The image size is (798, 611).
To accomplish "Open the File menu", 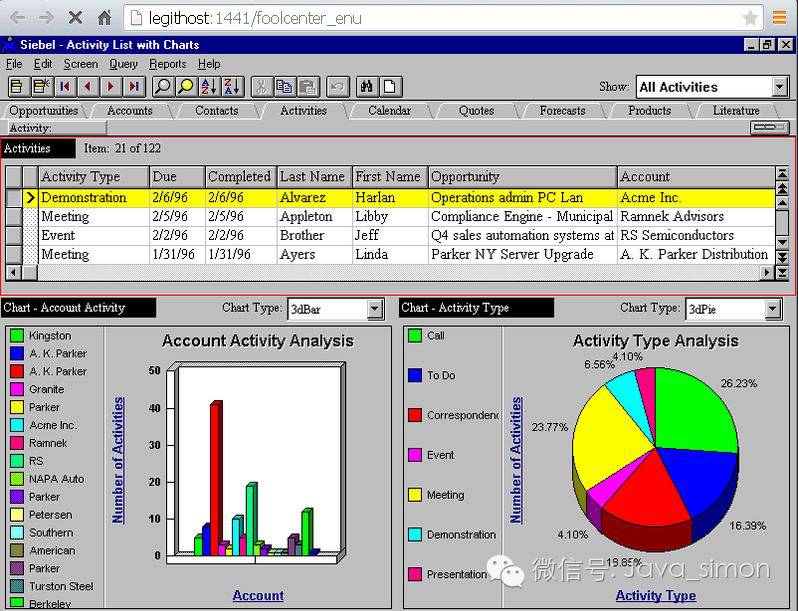I will [x=14, y=64].
